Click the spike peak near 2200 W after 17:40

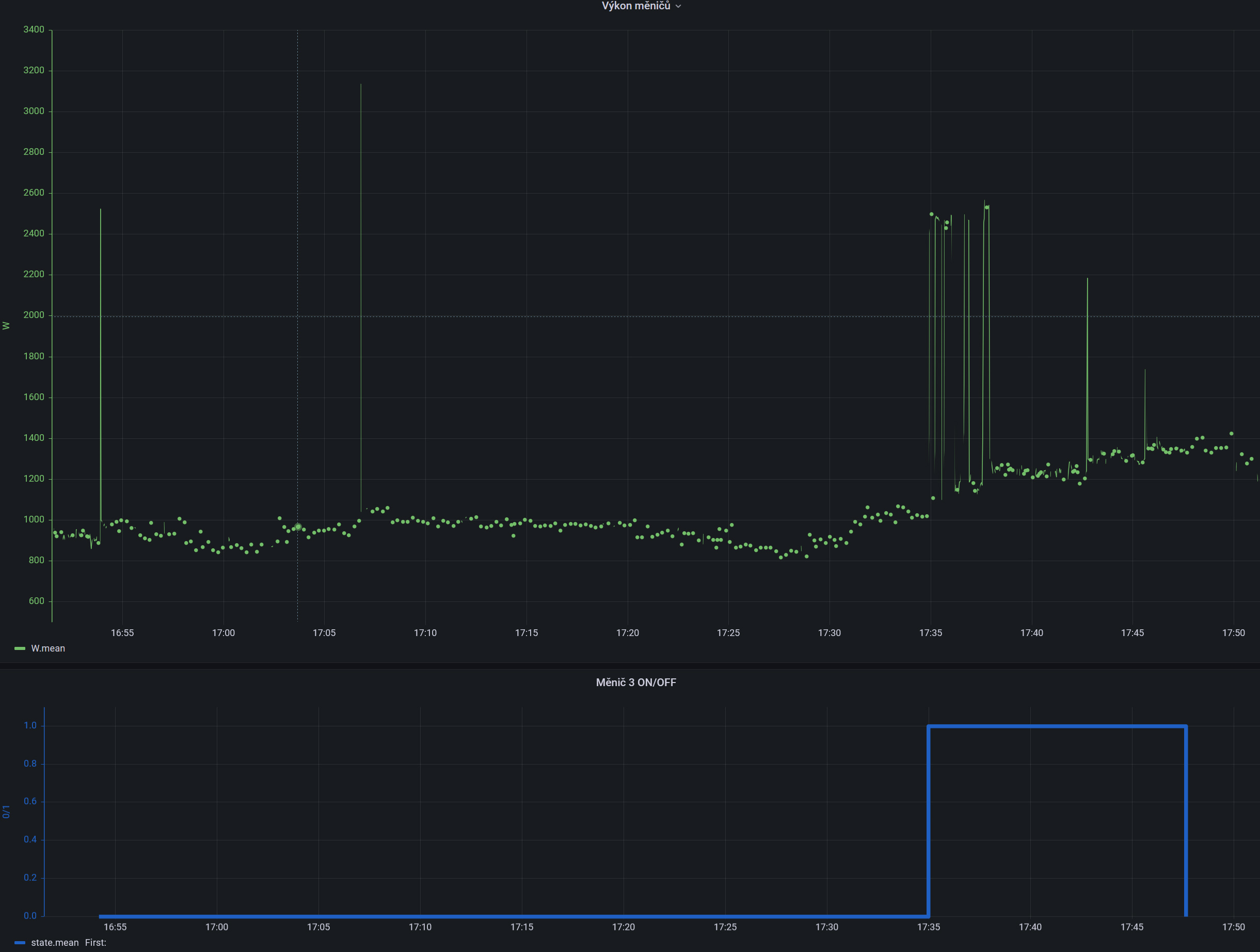(x=1087, y=280)
